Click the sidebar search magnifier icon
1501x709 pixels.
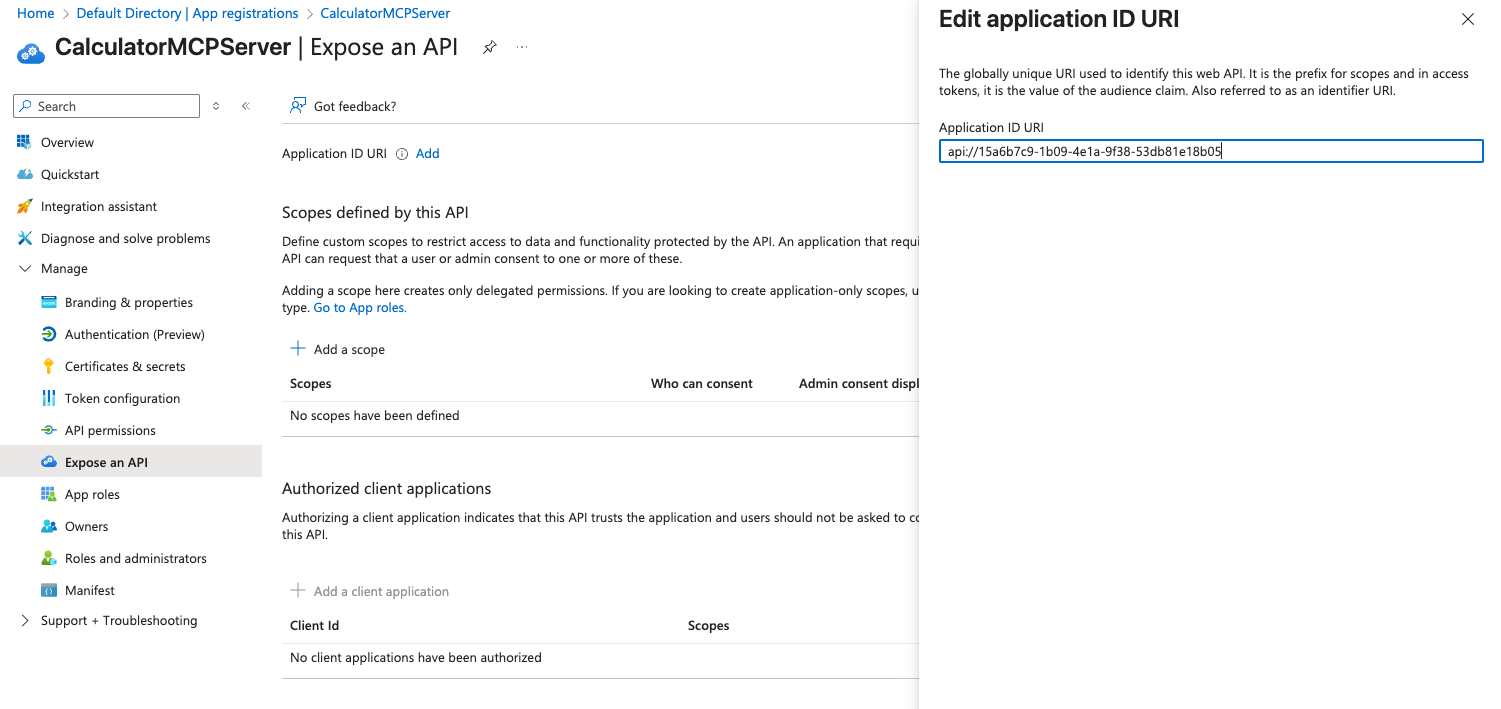(x=26, y=106)
